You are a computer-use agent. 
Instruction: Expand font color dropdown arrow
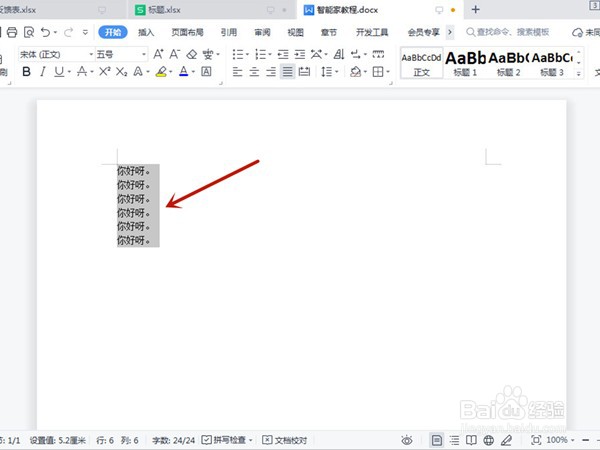click(x=193, y=72)
